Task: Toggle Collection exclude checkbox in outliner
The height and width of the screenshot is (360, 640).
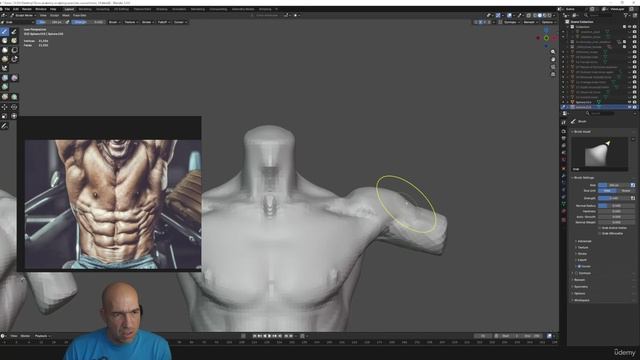Action: click(624, 27)
